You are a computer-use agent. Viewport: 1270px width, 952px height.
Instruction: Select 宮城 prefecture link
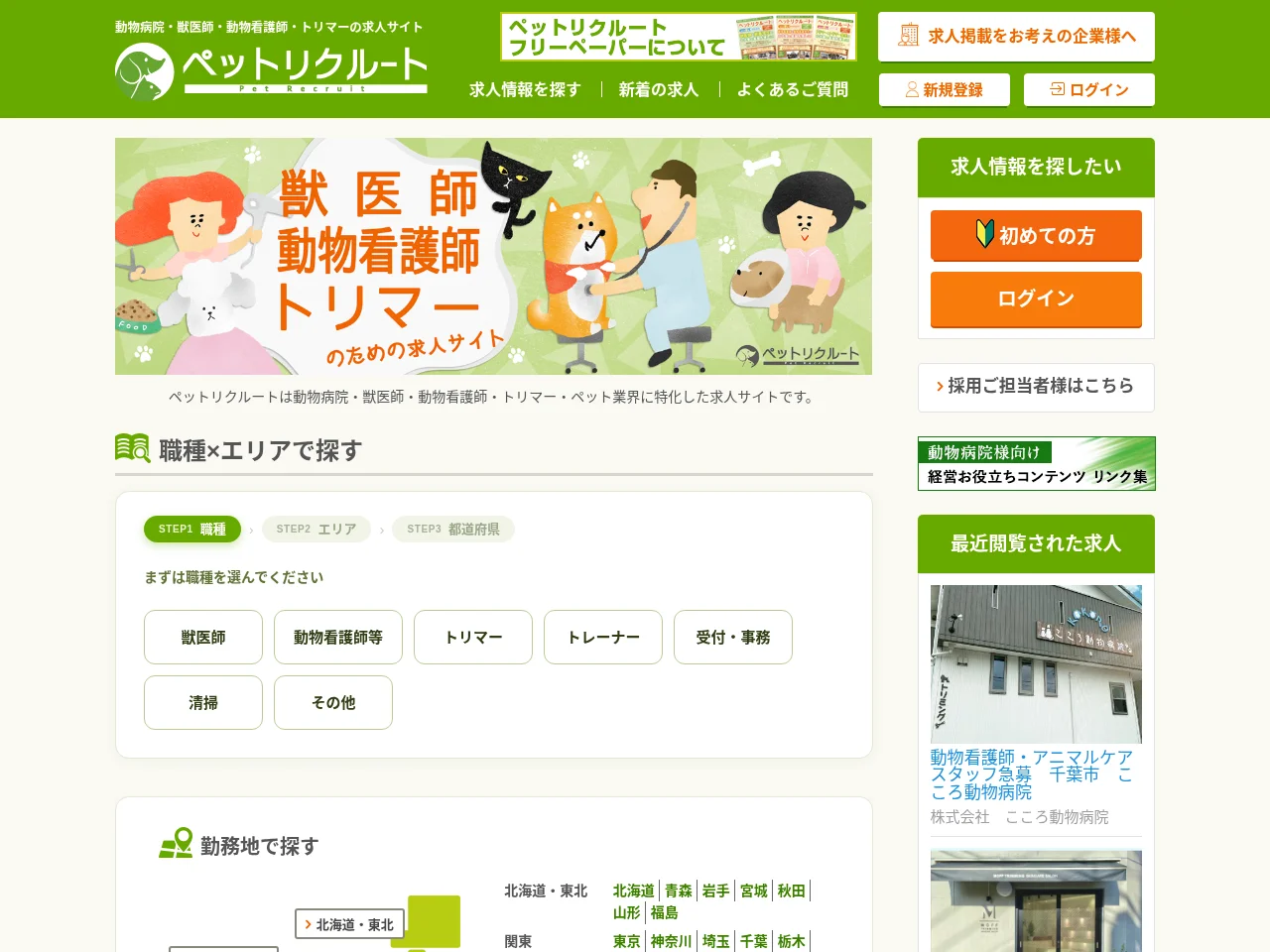tap(754, 891)
